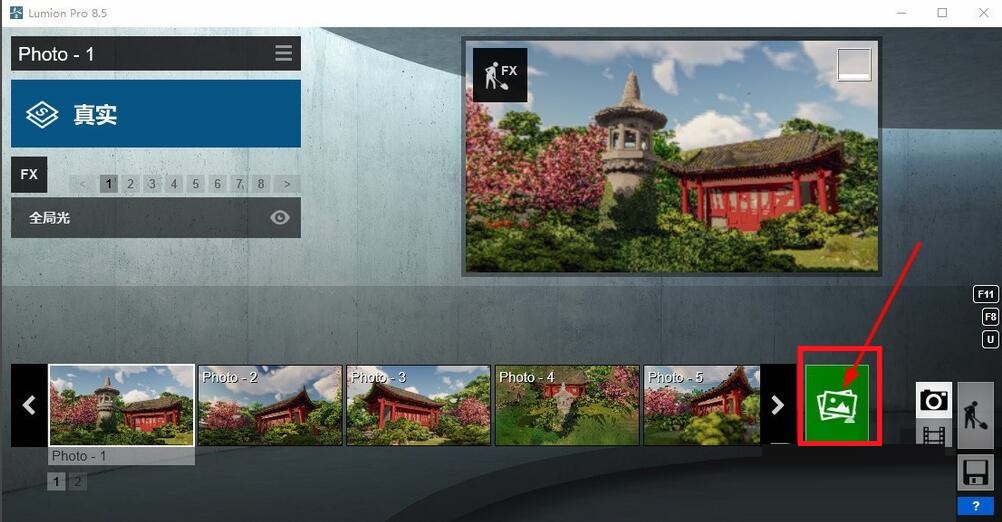1002x522 pixels.
Task: Go to effects page 3
Action: point(152,184)
